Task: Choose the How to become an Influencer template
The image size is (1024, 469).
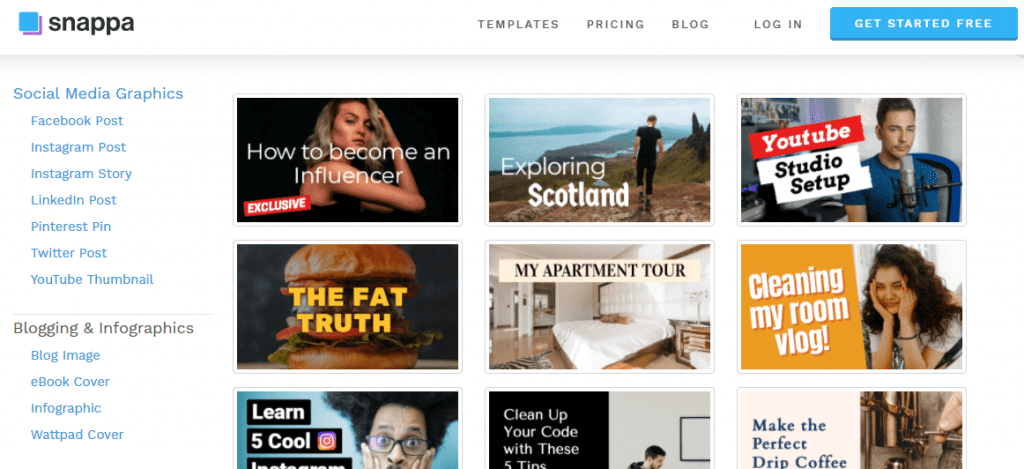Action: pos(347,160)
